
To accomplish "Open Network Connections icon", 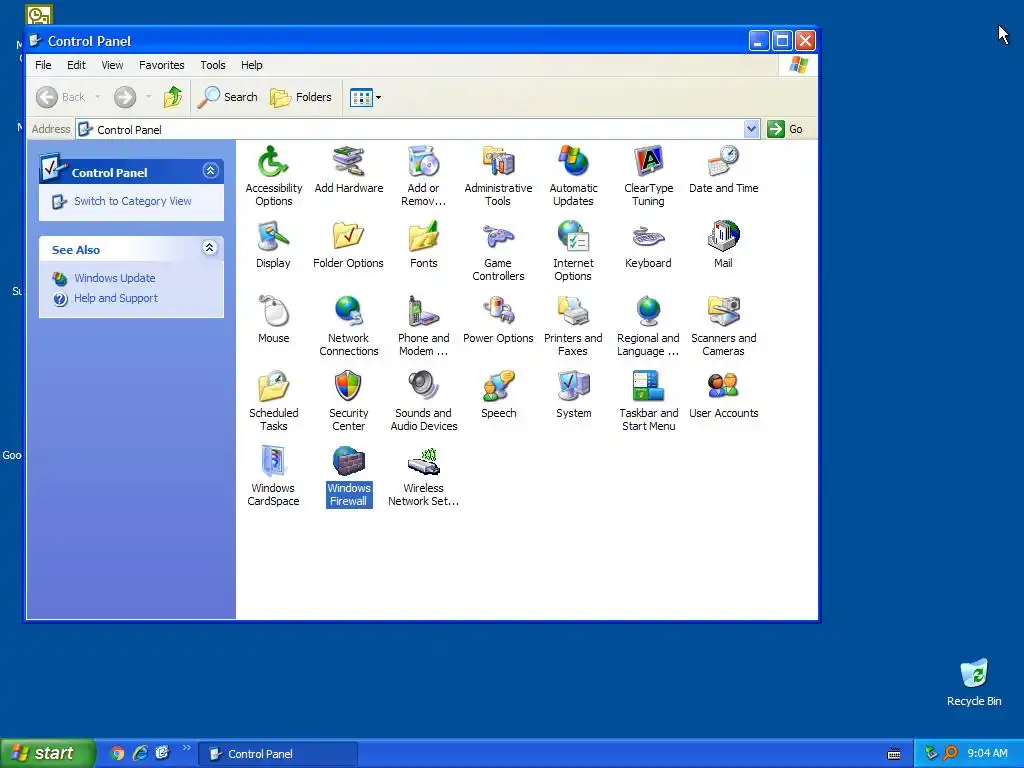I will (x=348, y=312).
